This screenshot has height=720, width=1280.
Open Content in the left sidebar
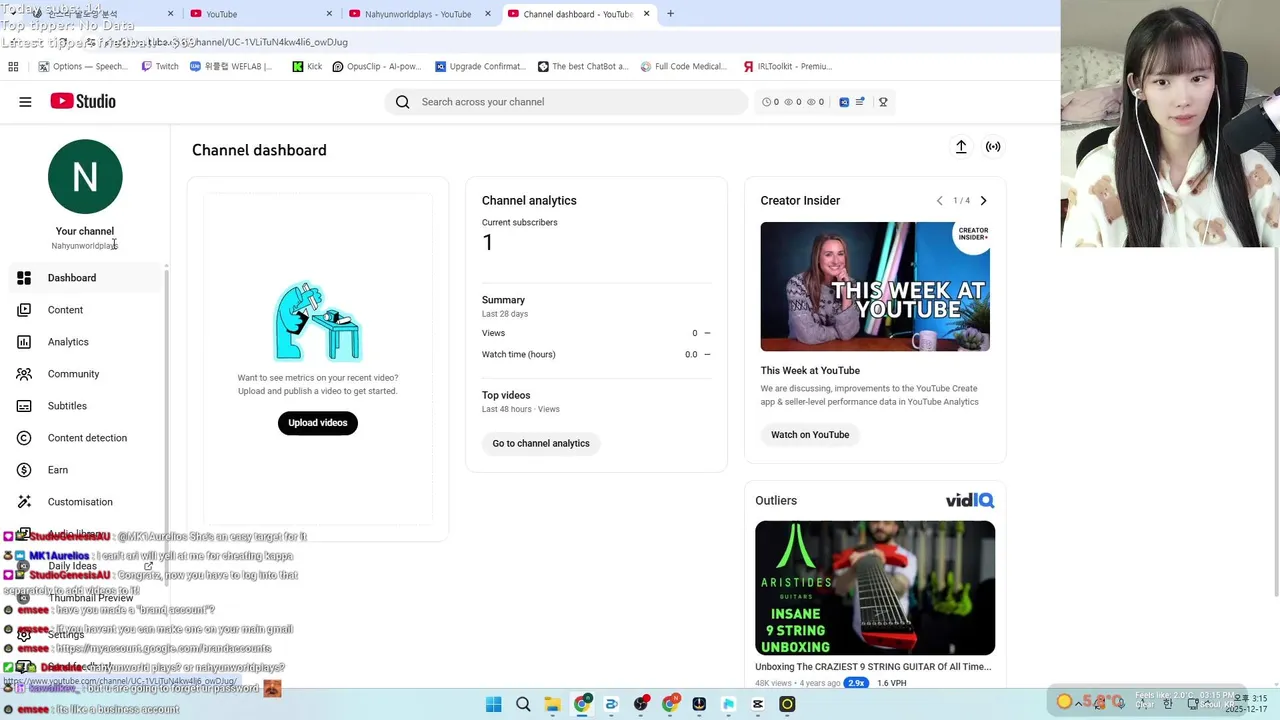[85, 310]
